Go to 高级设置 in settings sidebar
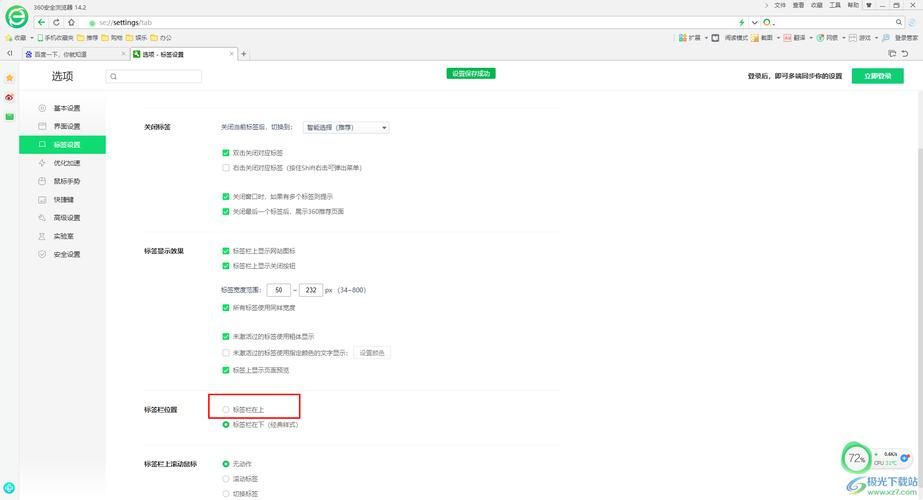Viewport: 923px width, 500px height. coord(66,218)
